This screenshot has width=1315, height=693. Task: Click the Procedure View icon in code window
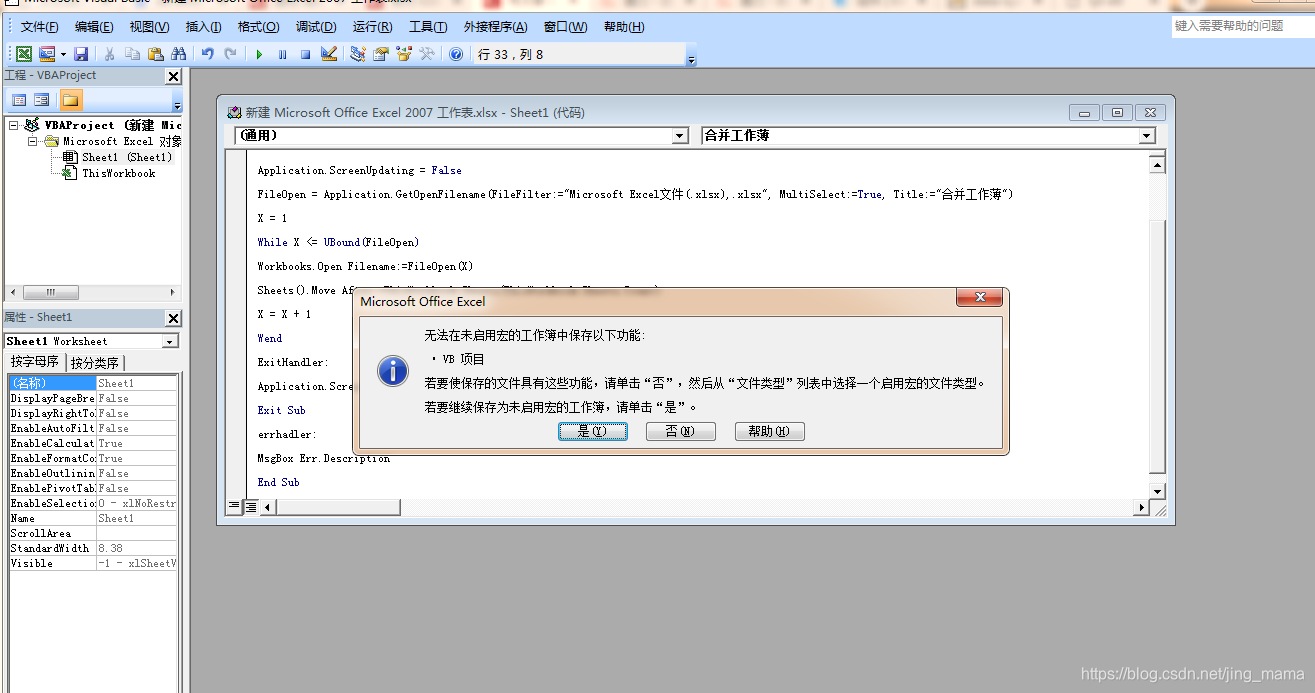[234, 507]
